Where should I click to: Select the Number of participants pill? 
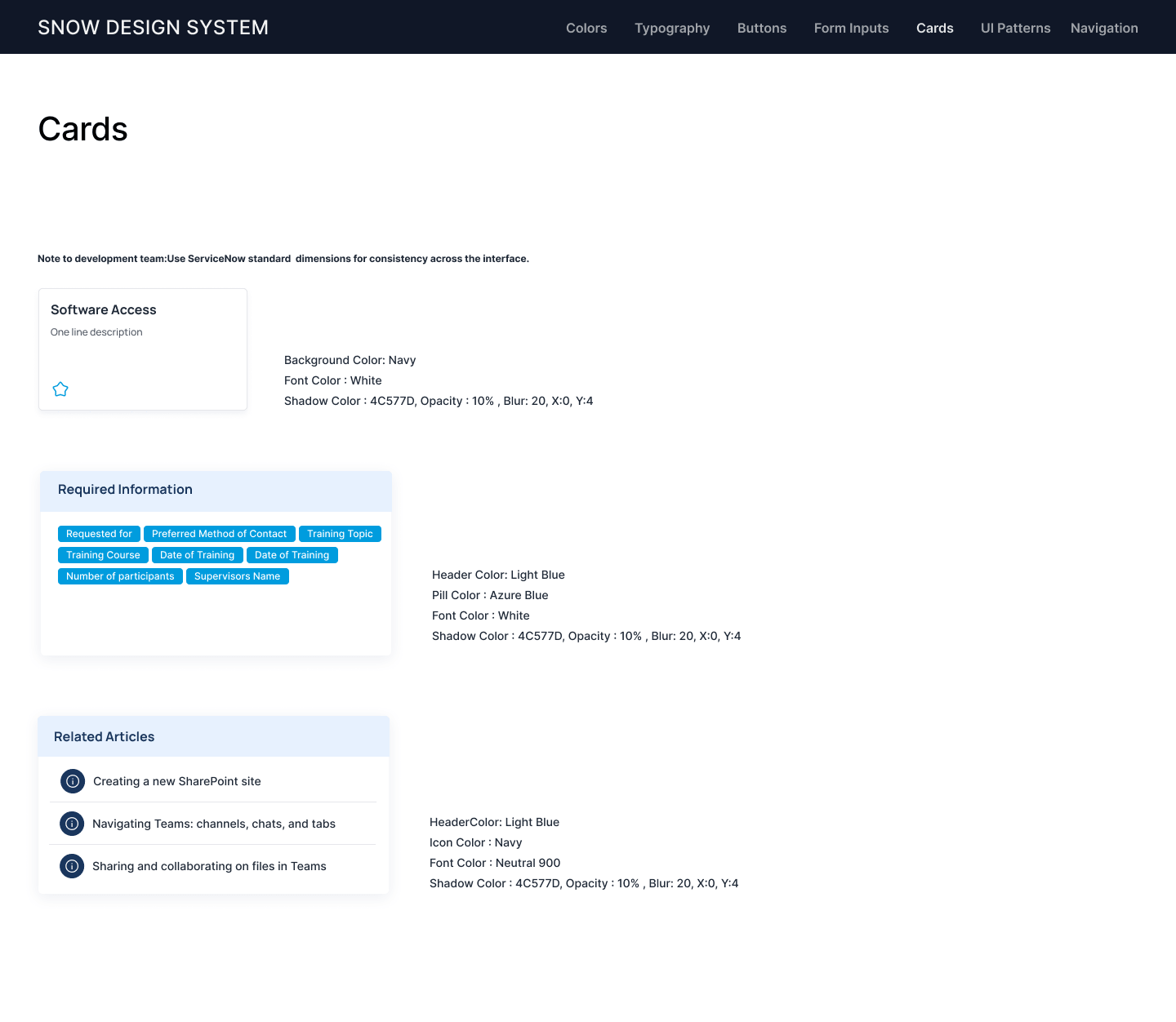pos(120,576)
